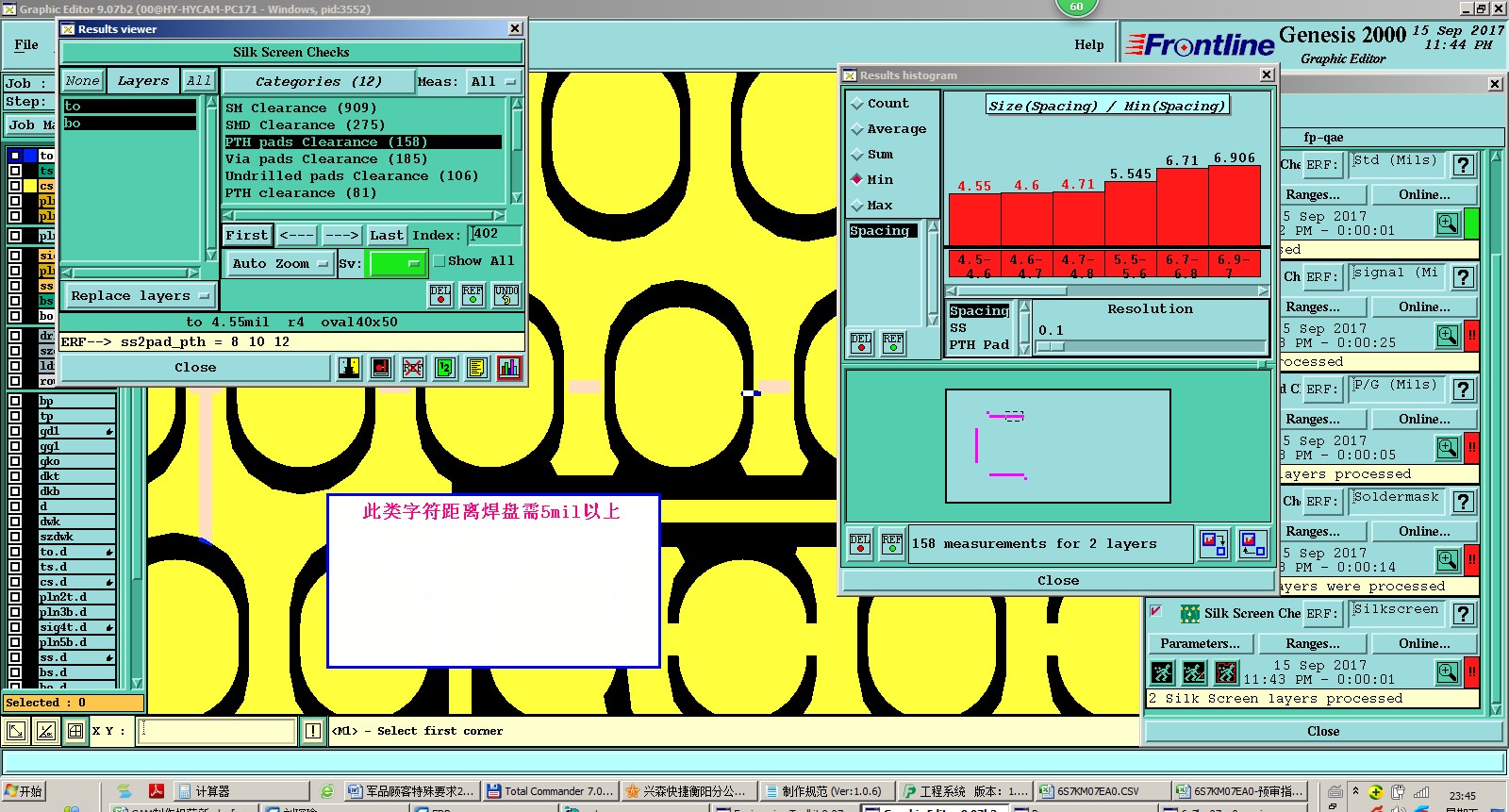The width and height of the screenshot is (1509, 812).
Task: Click DEL icon beside measurements text in histogram
Action: pyautogui.click(x=860, y=544)
